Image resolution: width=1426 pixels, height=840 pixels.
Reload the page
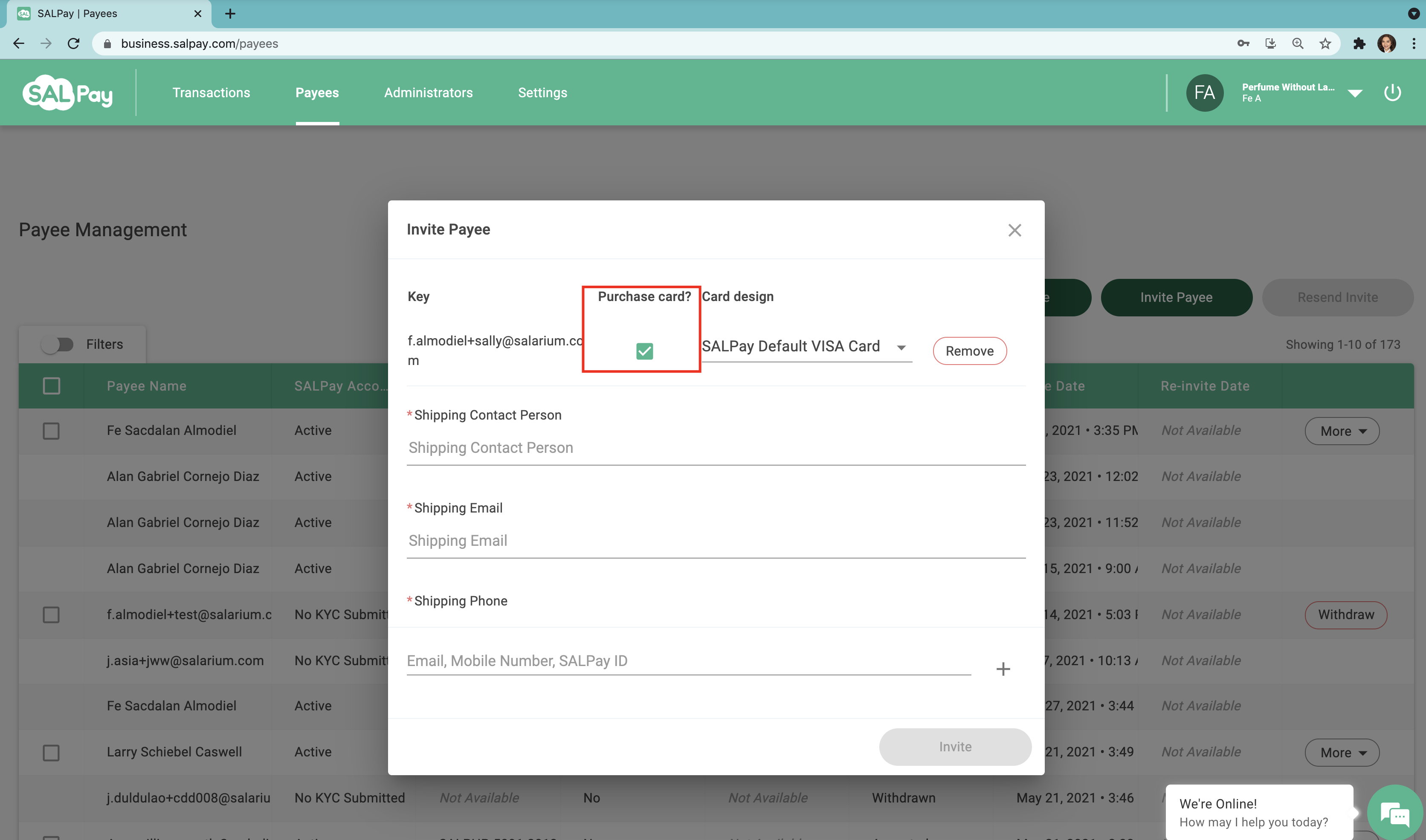(x=74, y=43)
